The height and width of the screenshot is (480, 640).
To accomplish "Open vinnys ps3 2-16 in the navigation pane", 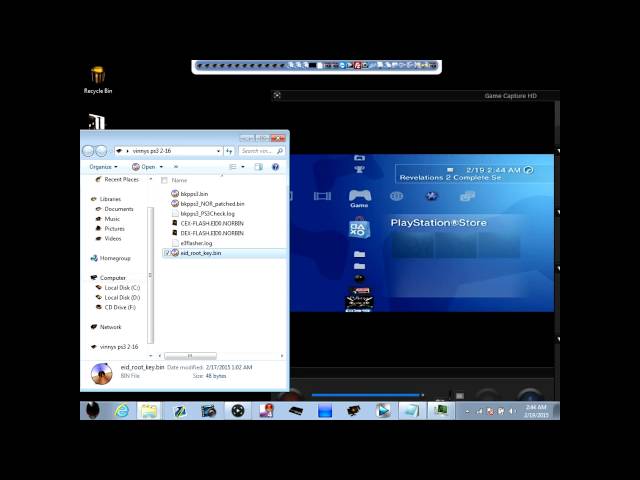I will point(114,347).
